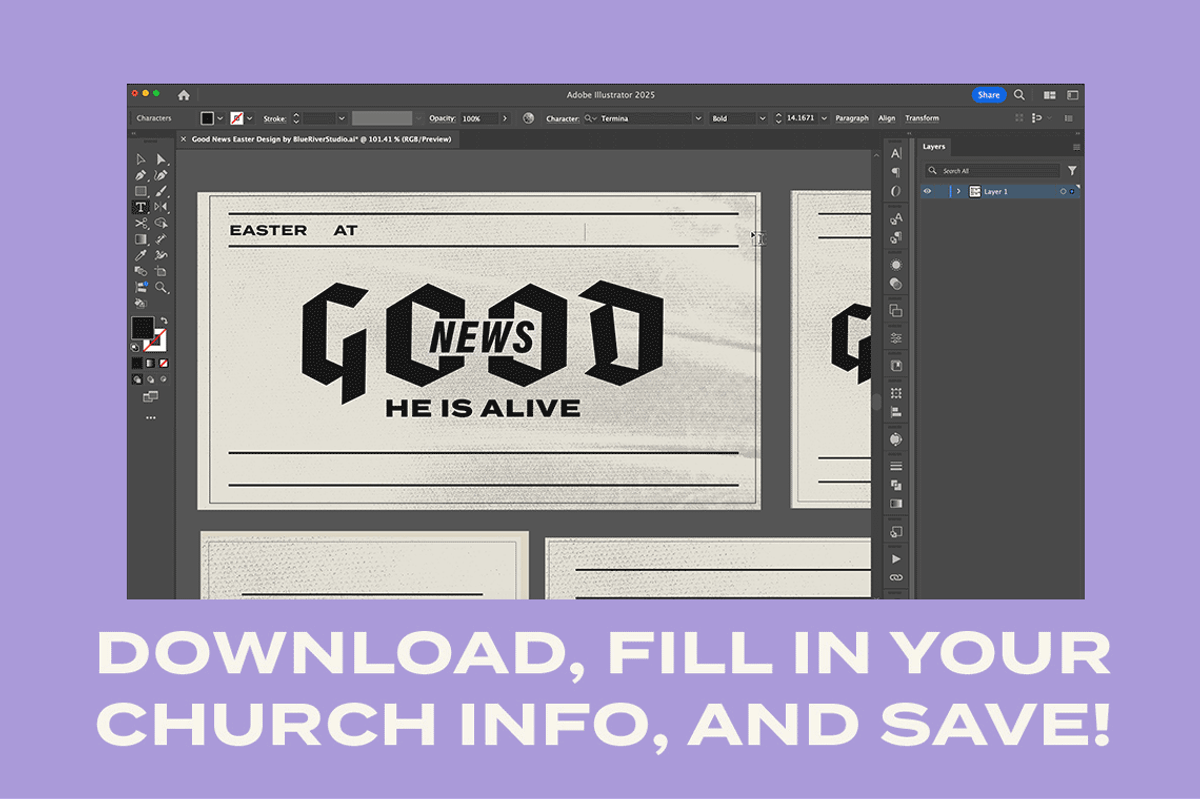Open the Align link in control bar

pos(887,118)
